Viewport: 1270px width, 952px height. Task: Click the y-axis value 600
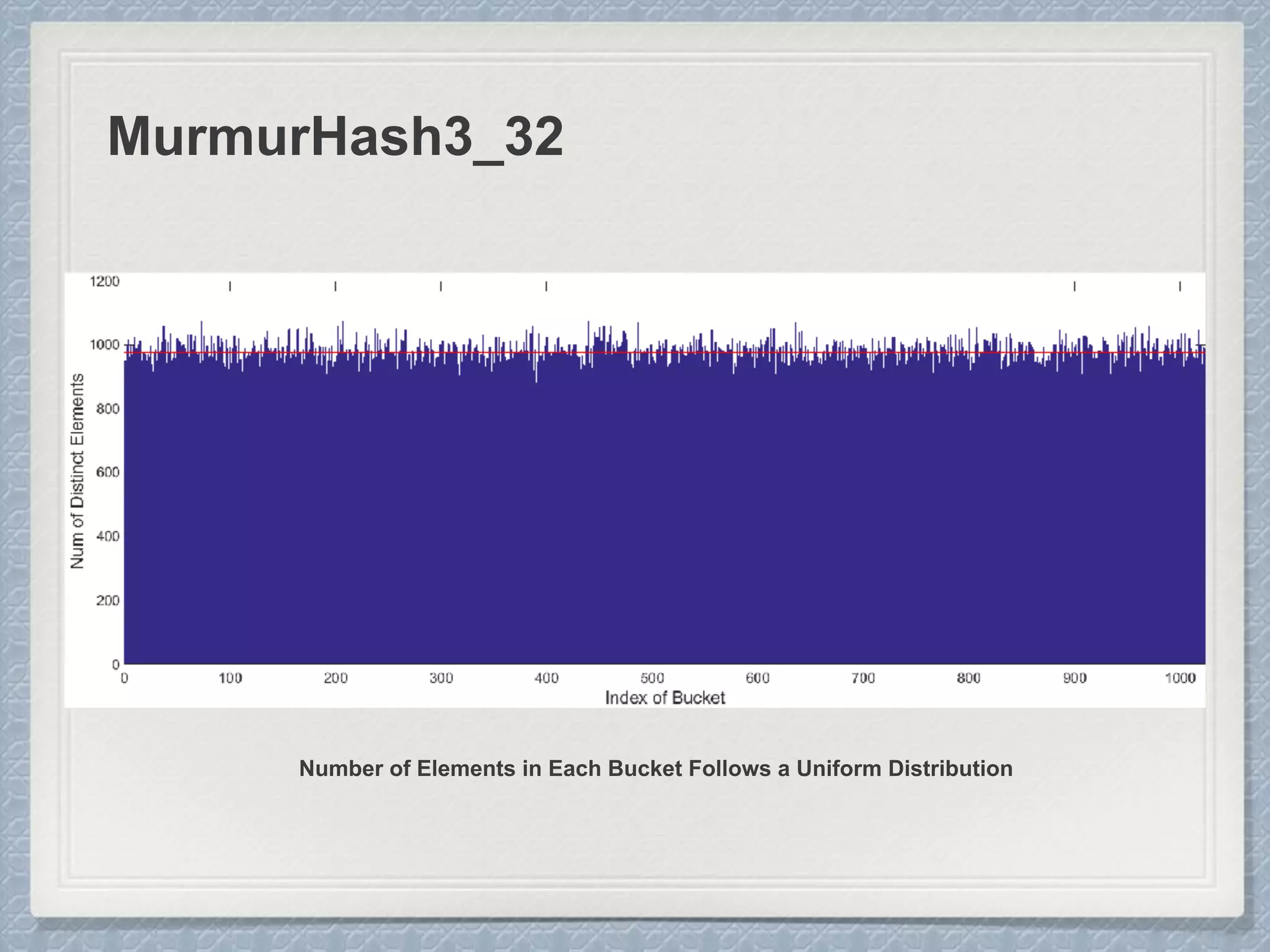pyautogui.click(x=107, y=472)
